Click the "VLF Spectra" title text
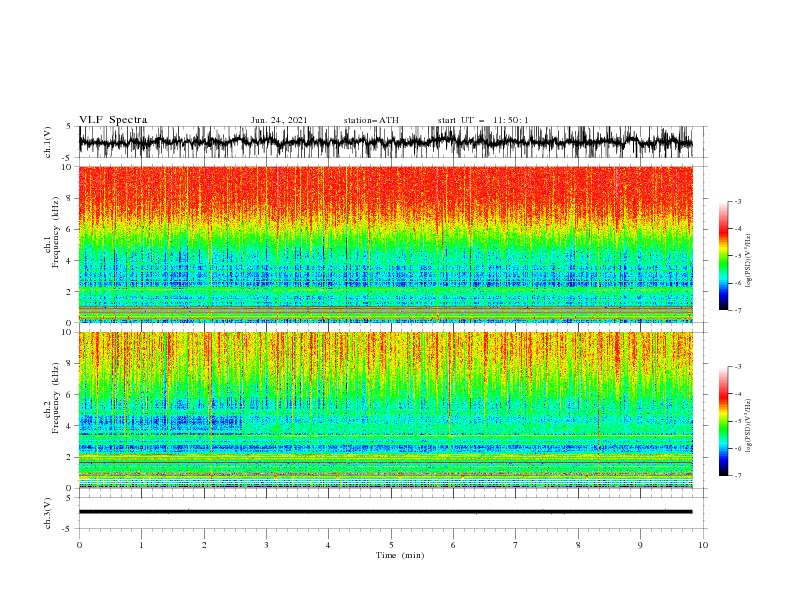This screenshot has height=612, width=792. click(x=113, y=120)
